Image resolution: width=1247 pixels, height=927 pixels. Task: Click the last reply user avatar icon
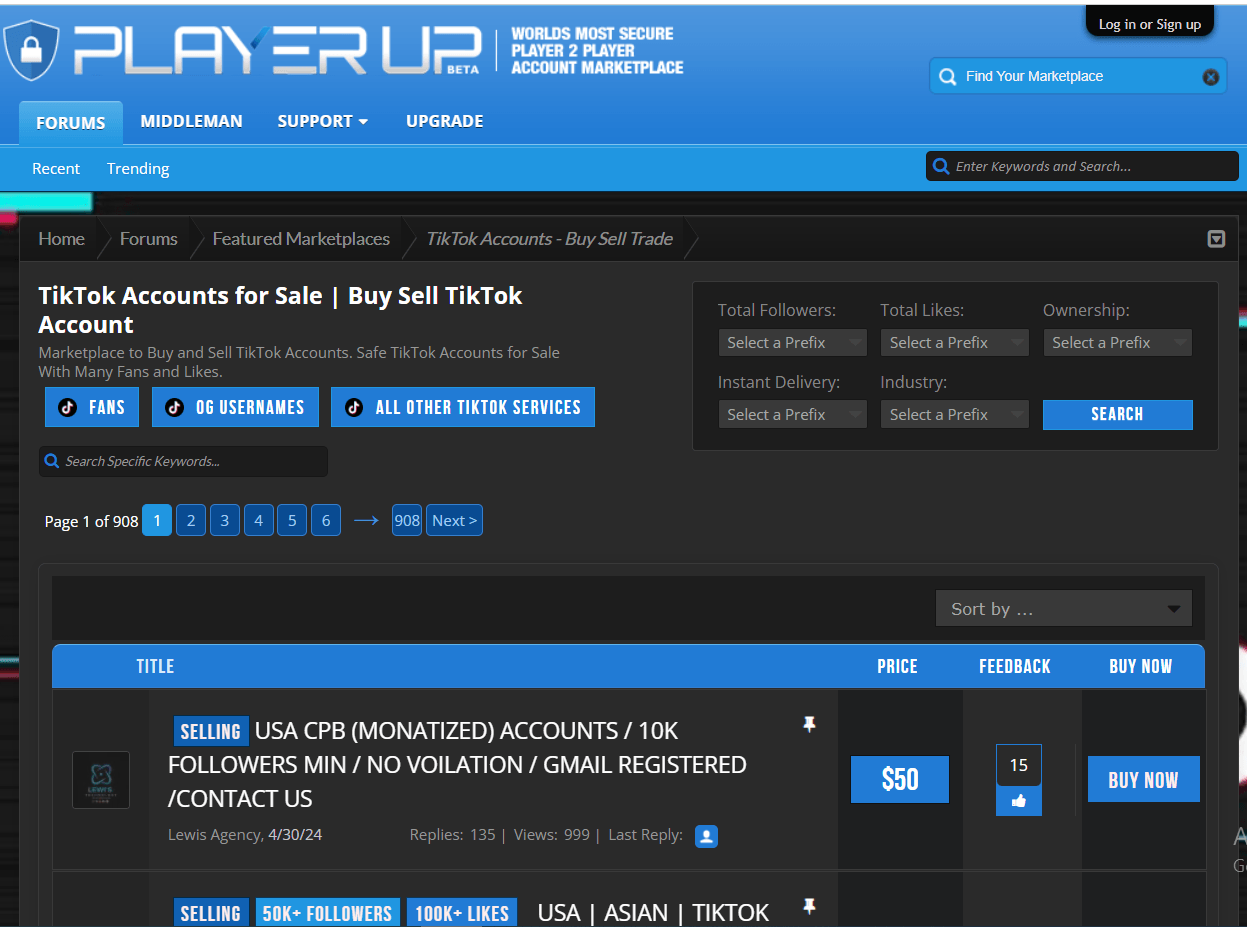(x=706, y=836)
